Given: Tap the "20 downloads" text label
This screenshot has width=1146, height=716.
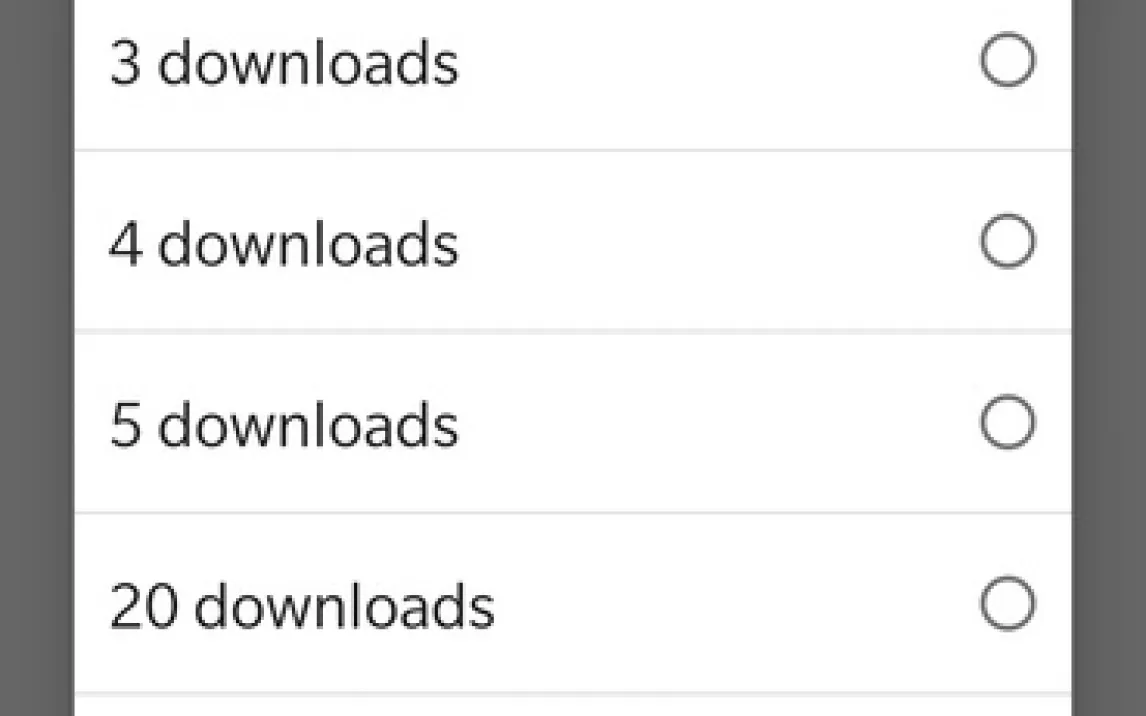Looking at the screenshot, I should pyautogui.click(x=302, y=606).
